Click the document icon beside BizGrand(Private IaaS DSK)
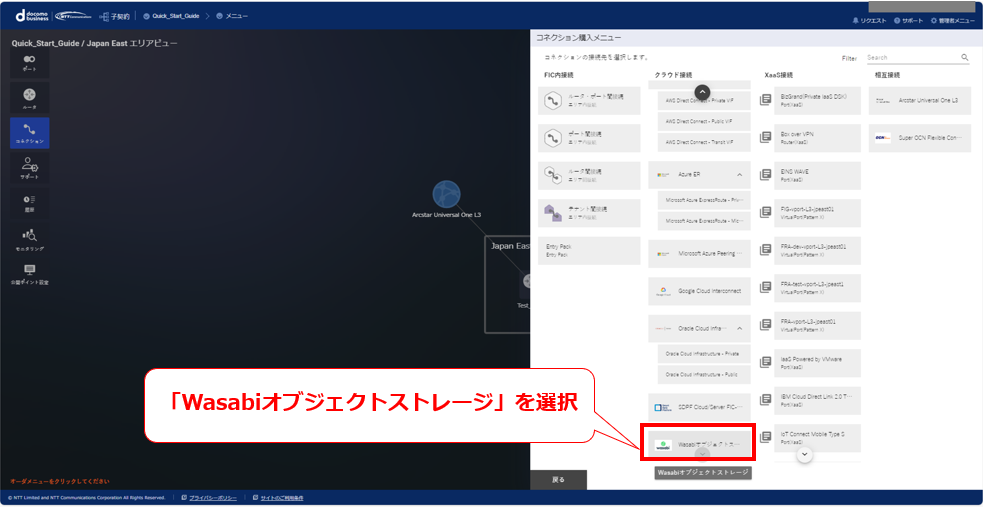The image size is (984, 507). click(x=765, y=100)
